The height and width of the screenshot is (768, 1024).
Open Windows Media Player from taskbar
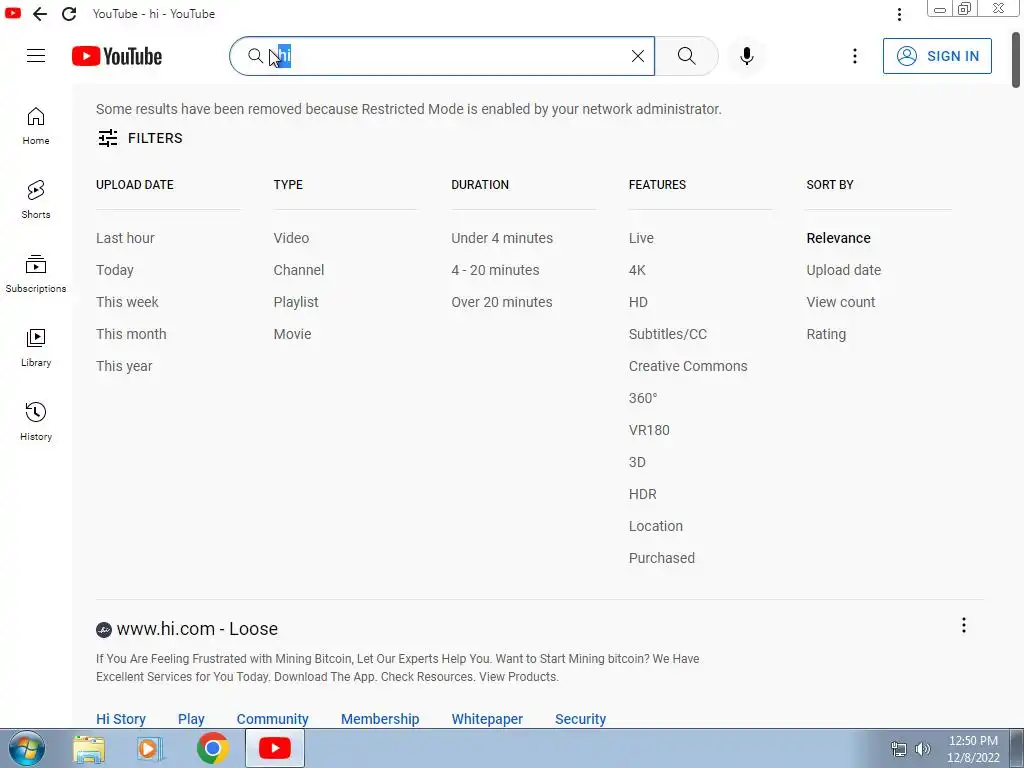[x=150, y=749]
